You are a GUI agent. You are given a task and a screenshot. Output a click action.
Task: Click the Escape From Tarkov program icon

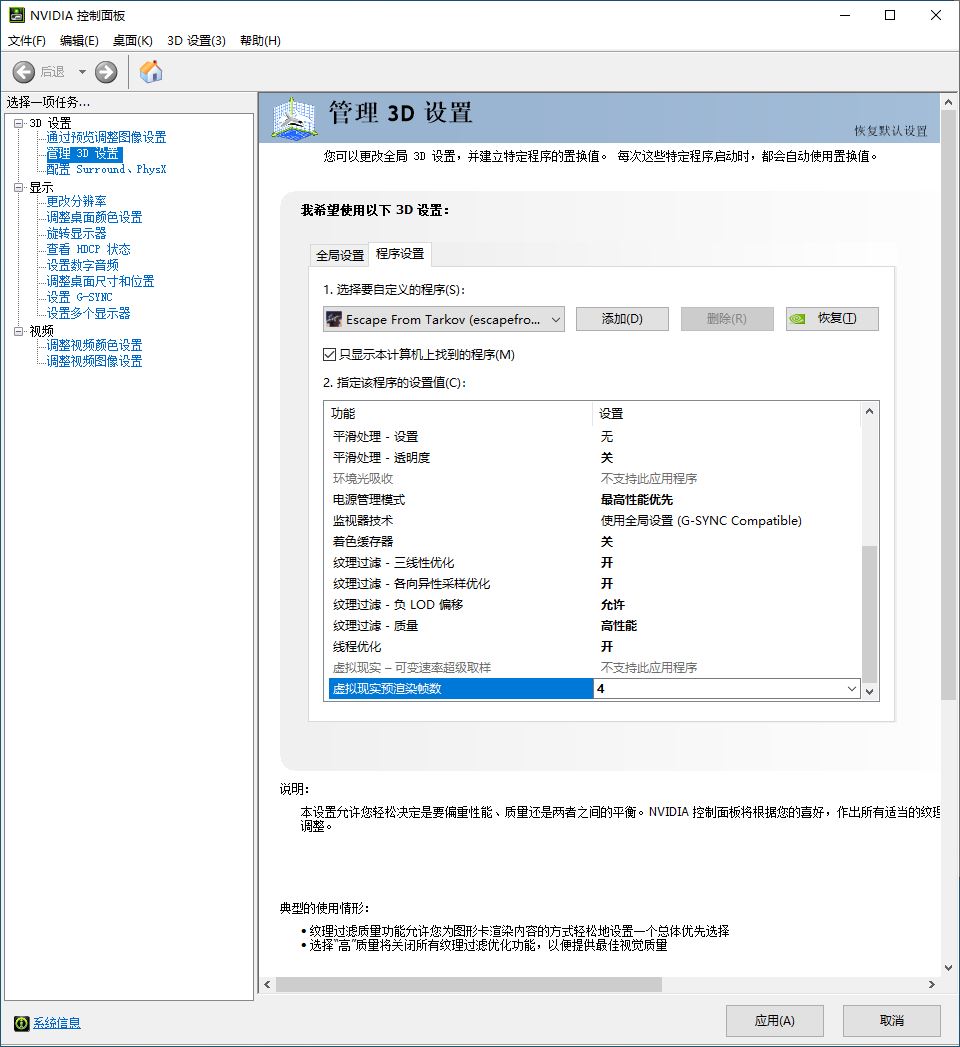click(x=333, y=319)
